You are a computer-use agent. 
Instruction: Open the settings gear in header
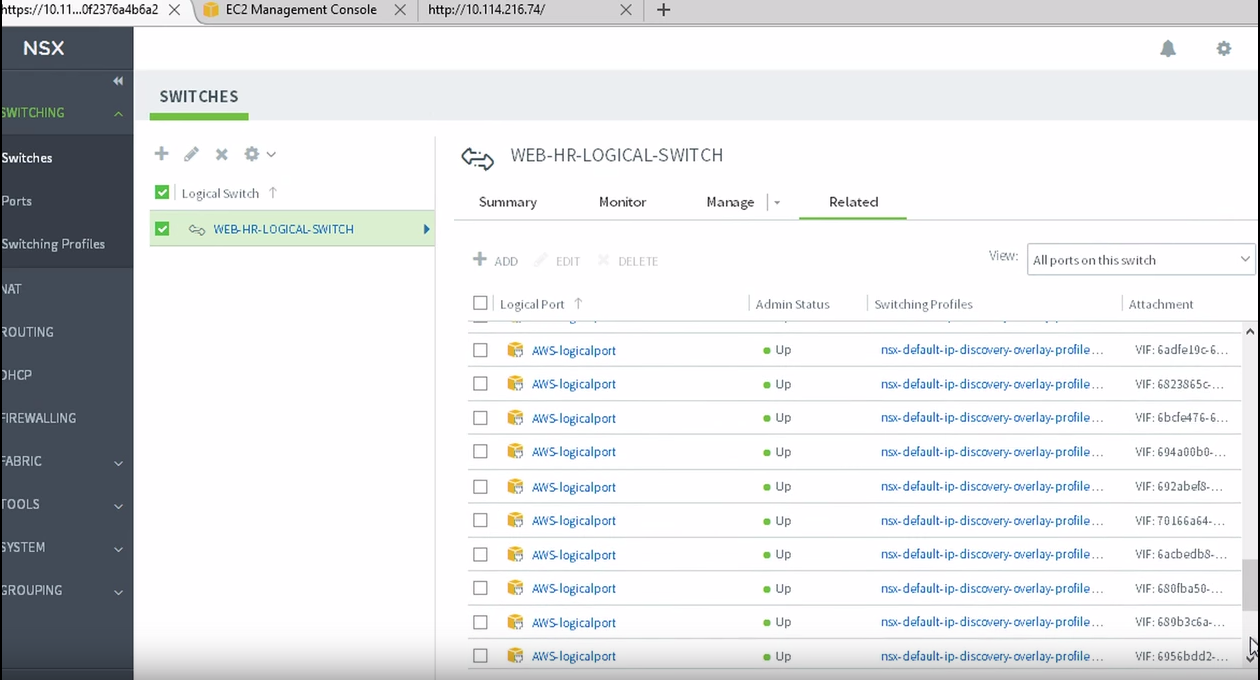point(1224,48)
